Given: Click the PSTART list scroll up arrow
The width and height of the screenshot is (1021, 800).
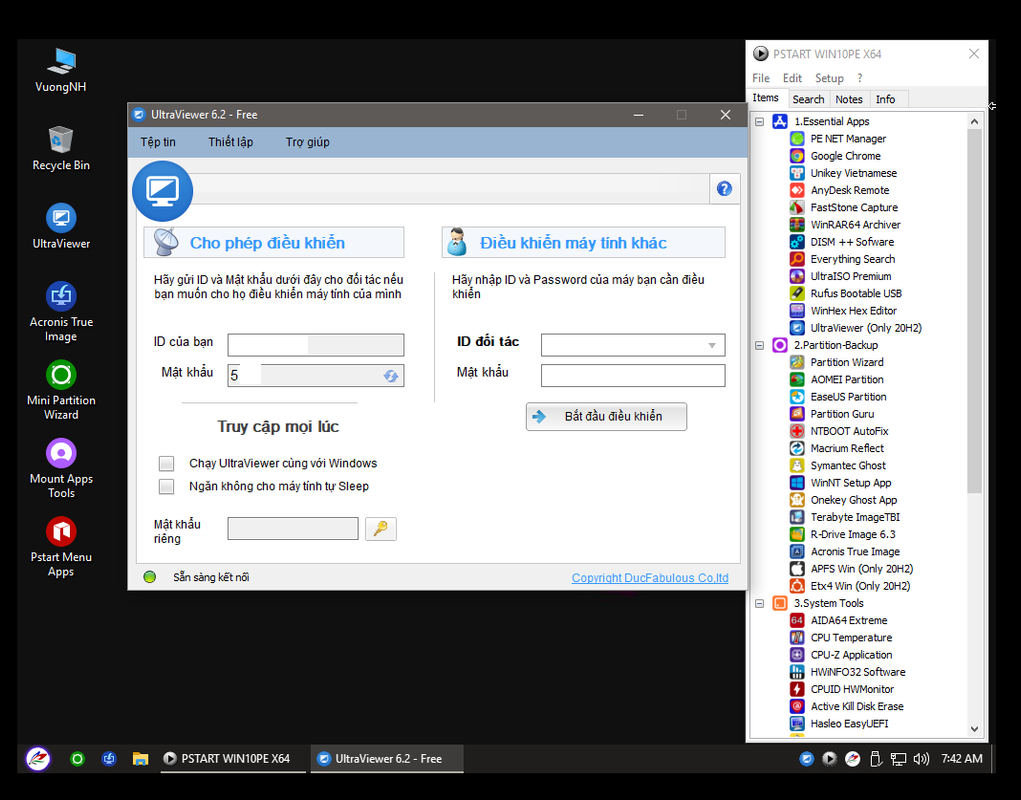Looking at the screenshot, I should (974, 121).
